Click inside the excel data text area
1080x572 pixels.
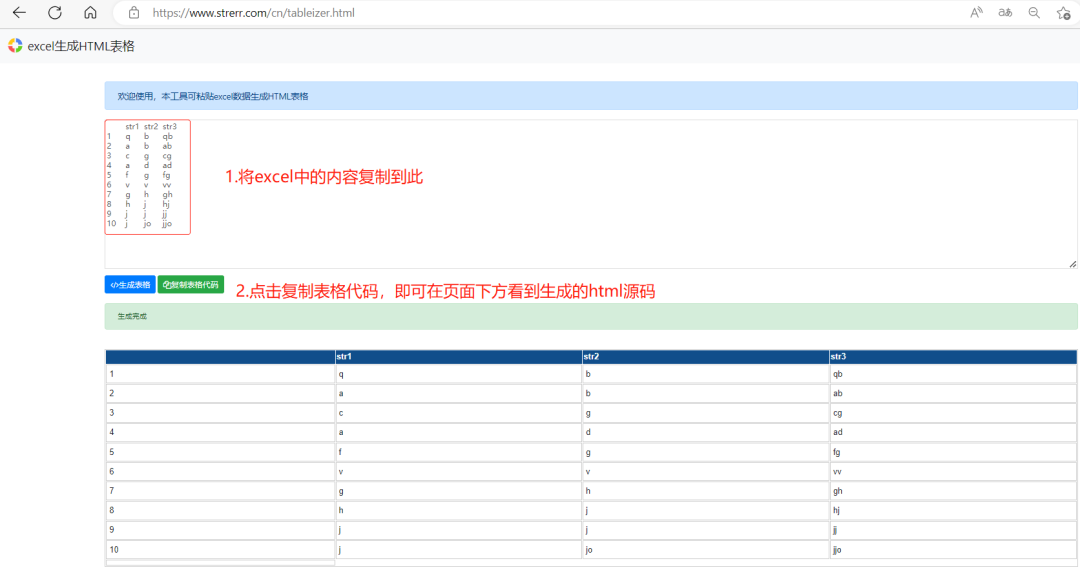tap(591, 194)
